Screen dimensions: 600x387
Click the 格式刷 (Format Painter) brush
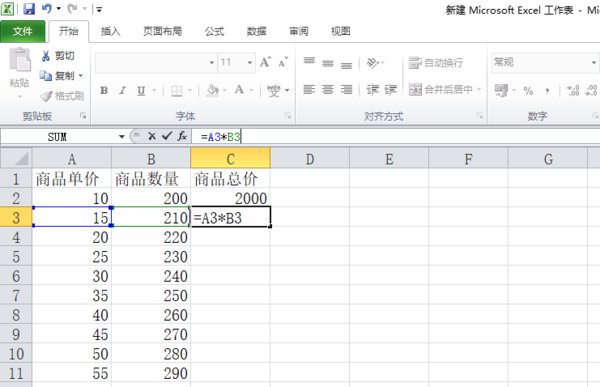click(x=62, y=96)
